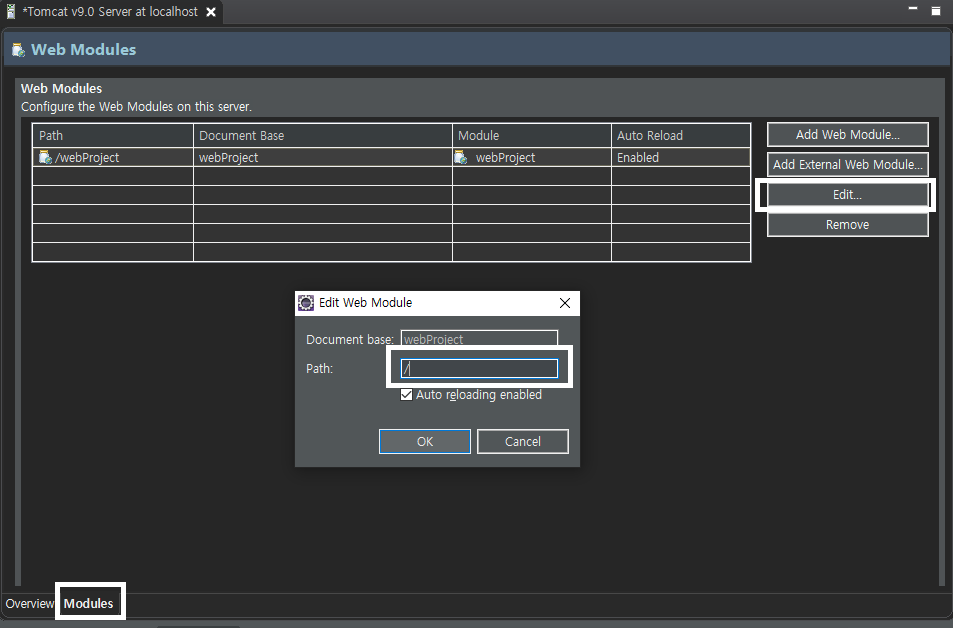Close the Tomcat v9.0 Server editor tab
The image size is (953, 628).
pyautogui.click(x=211, y=12)
